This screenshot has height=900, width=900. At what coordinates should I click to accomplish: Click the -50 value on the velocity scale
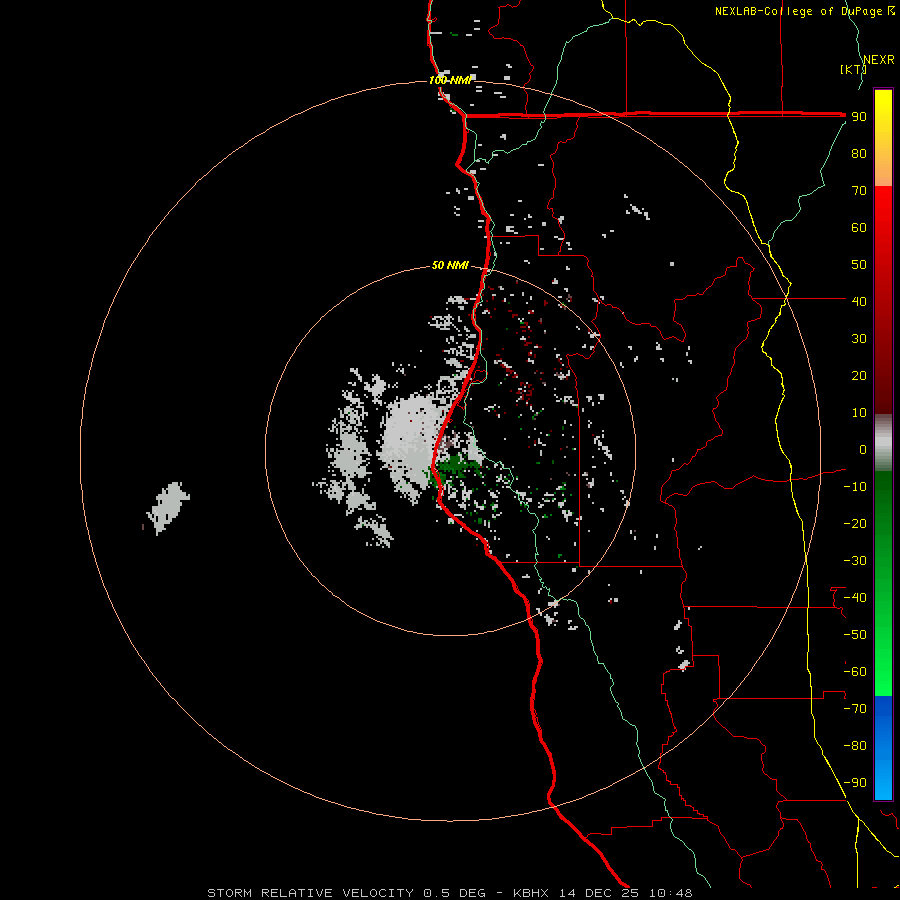click(x=855, y=635)
